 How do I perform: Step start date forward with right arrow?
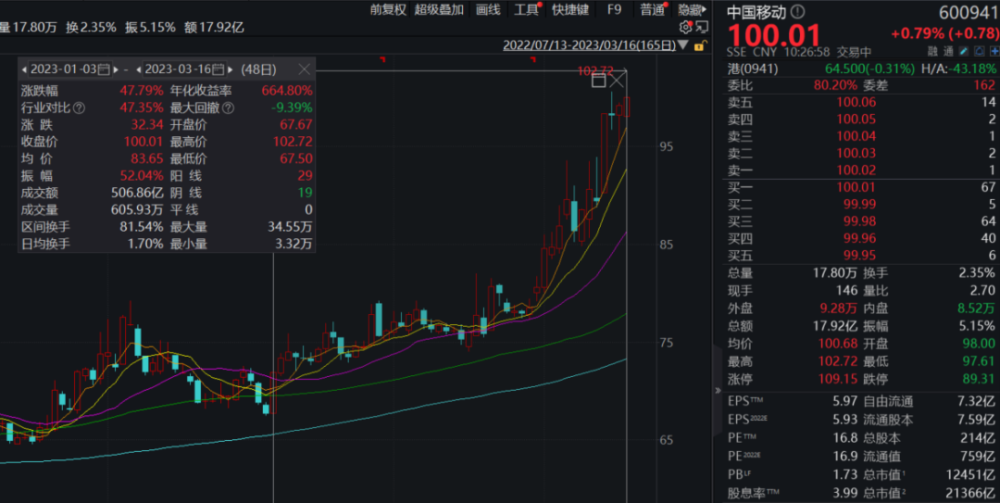(x=116, y=69)
